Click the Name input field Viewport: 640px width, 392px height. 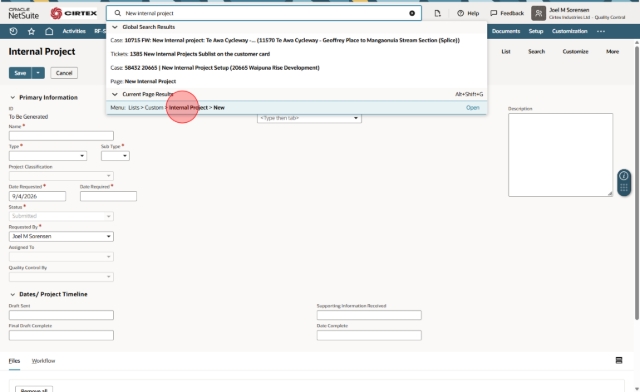(x=61, y=136)
